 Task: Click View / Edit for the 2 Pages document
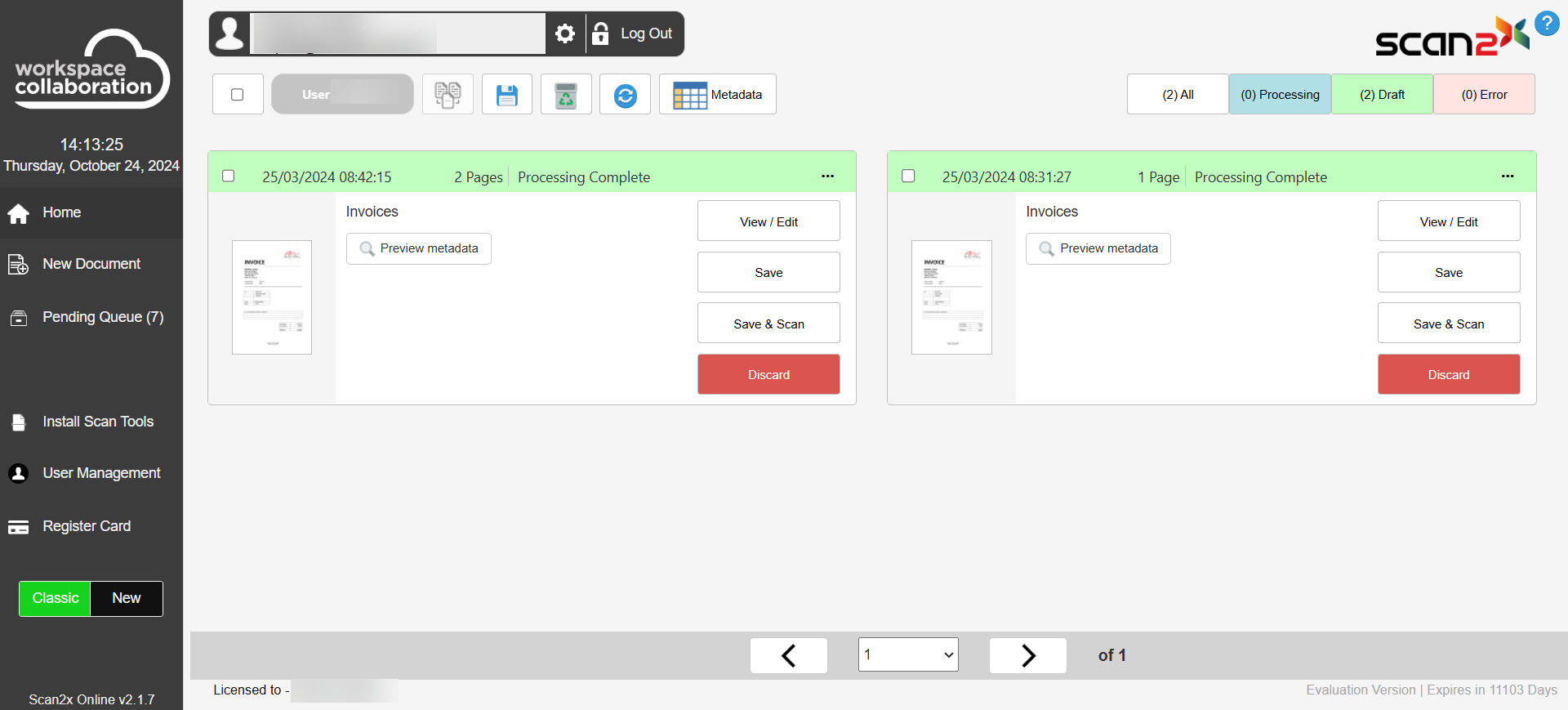point(768,221)
